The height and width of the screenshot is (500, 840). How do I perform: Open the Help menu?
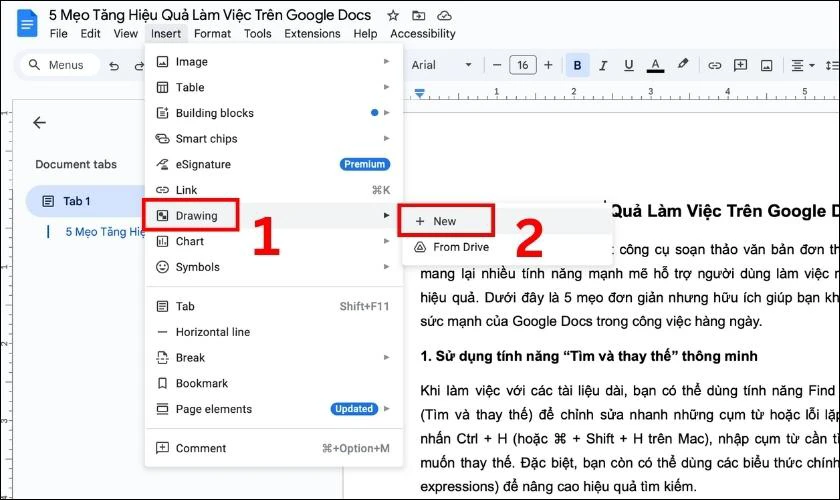pyautogui.click(x=365, y=34)
